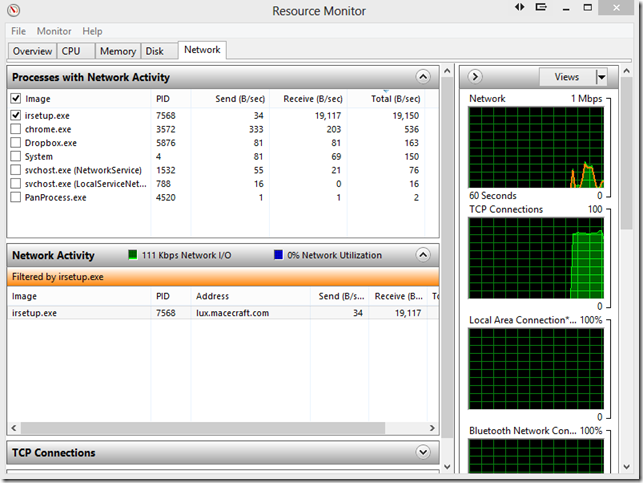Viewport: 643px width, 483px height.
Task: Click the graph pane vertical scrollbar thumb
Action: (x=627, y=153)
